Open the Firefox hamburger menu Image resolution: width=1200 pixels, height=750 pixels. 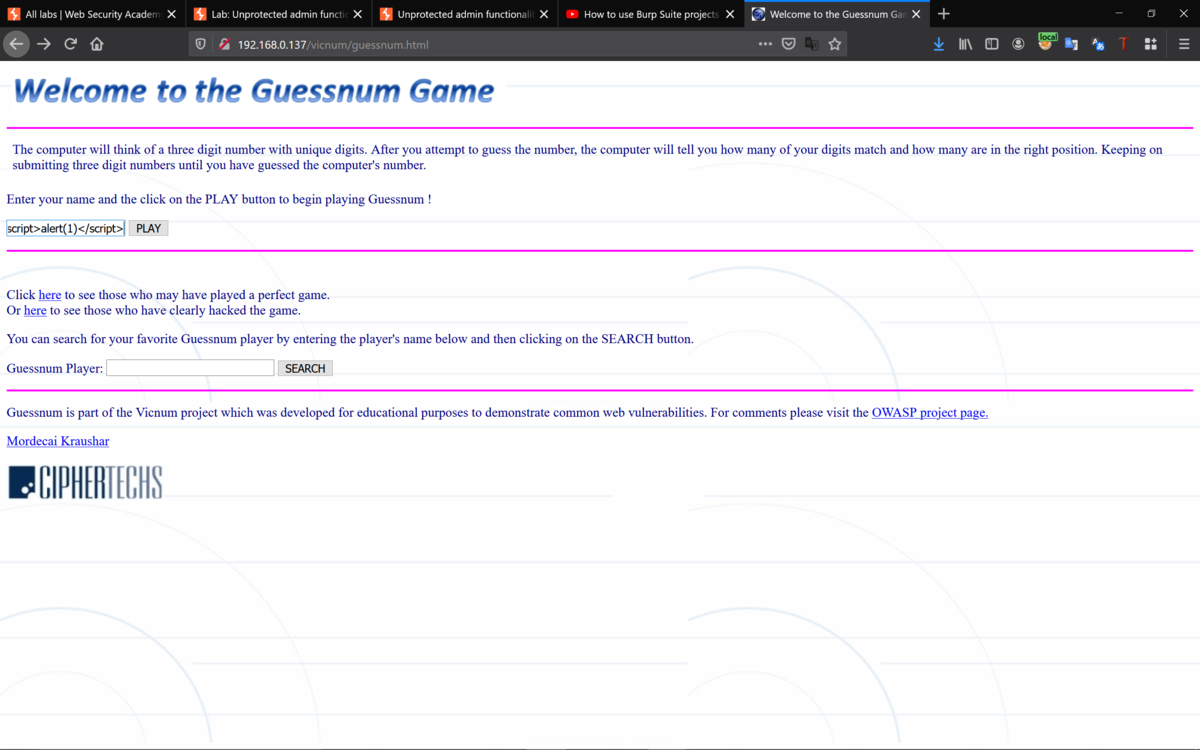[1184, 44]
